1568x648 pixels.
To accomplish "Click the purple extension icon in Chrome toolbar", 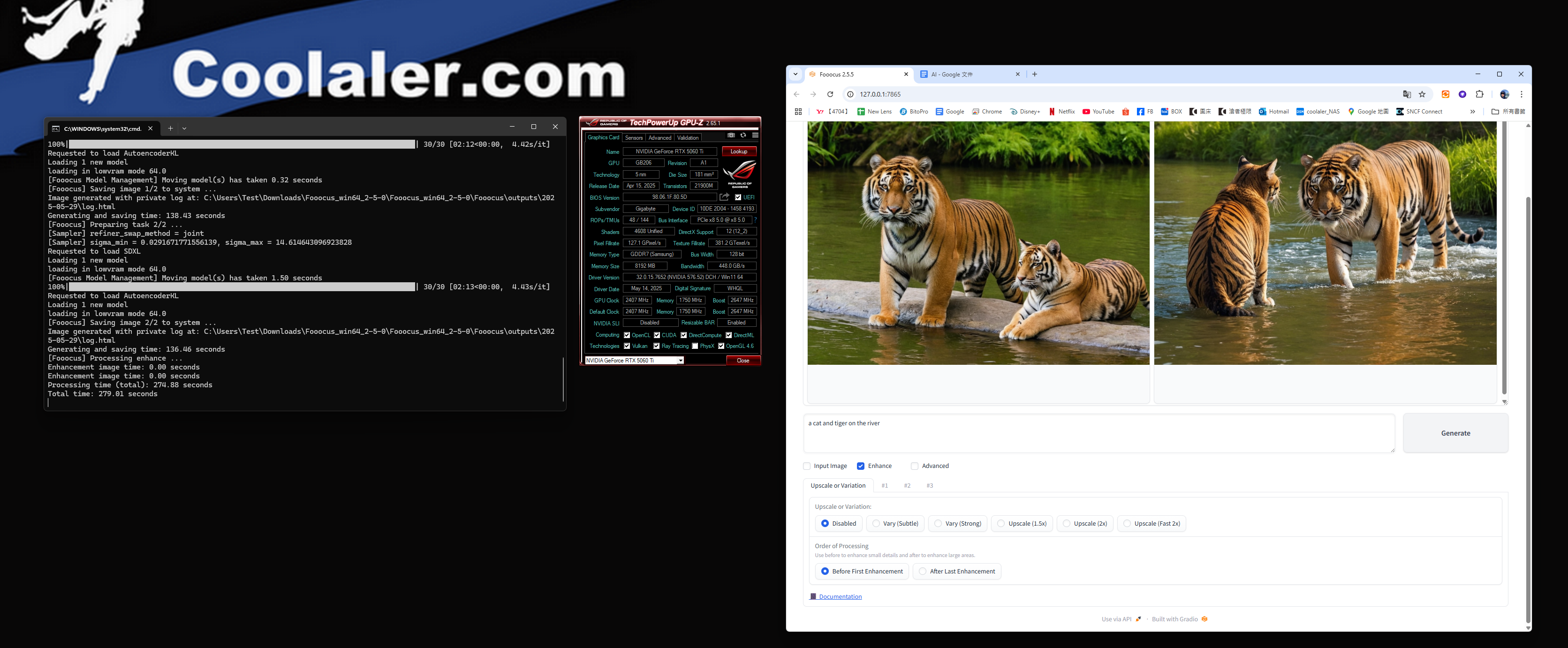I will coord(1462,94).
